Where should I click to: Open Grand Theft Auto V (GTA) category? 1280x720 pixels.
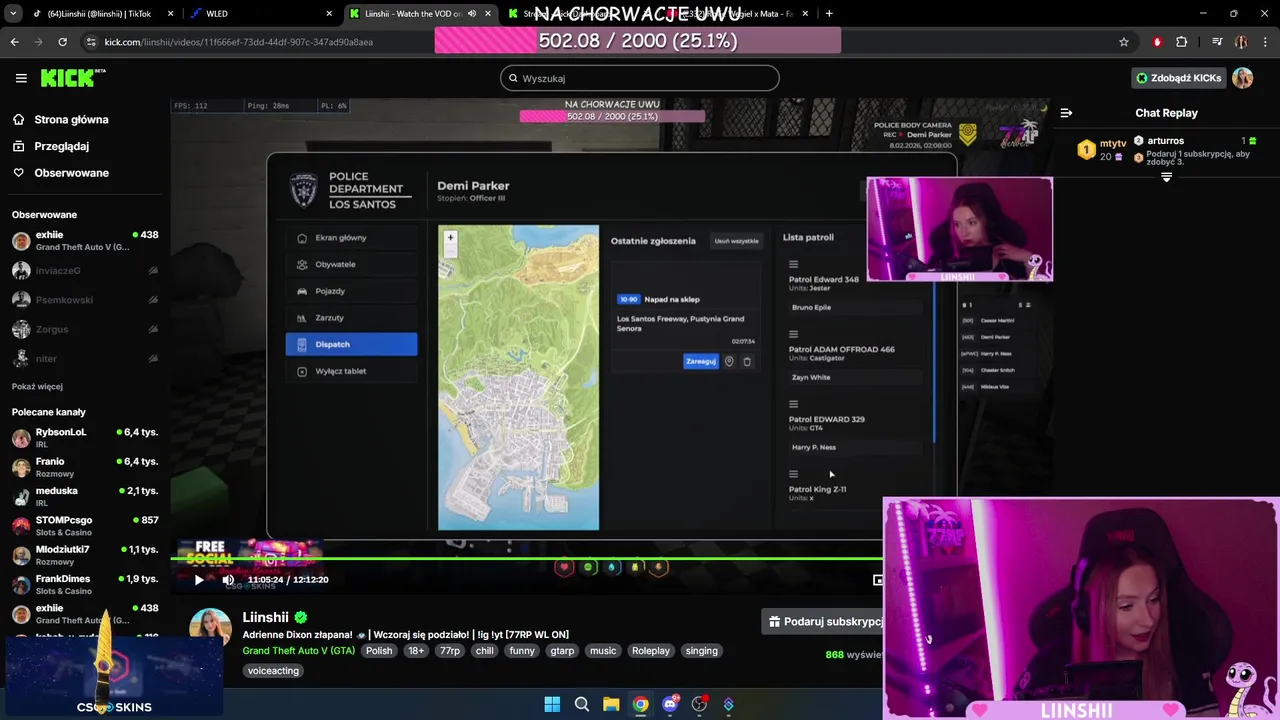[298, 651]
